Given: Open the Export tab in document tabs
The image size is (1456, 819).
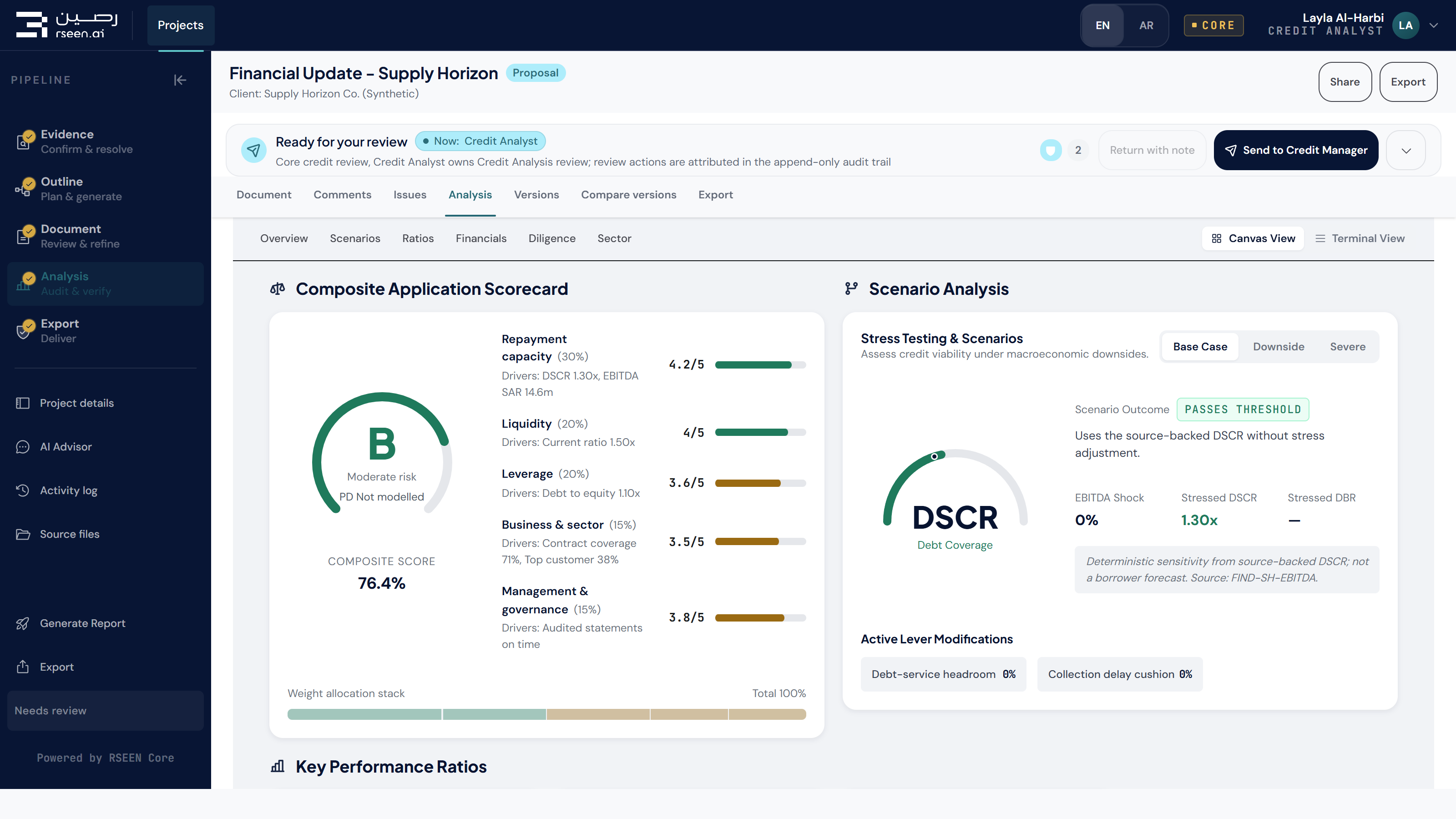Looking at the screenshot, I should (716, 194).
